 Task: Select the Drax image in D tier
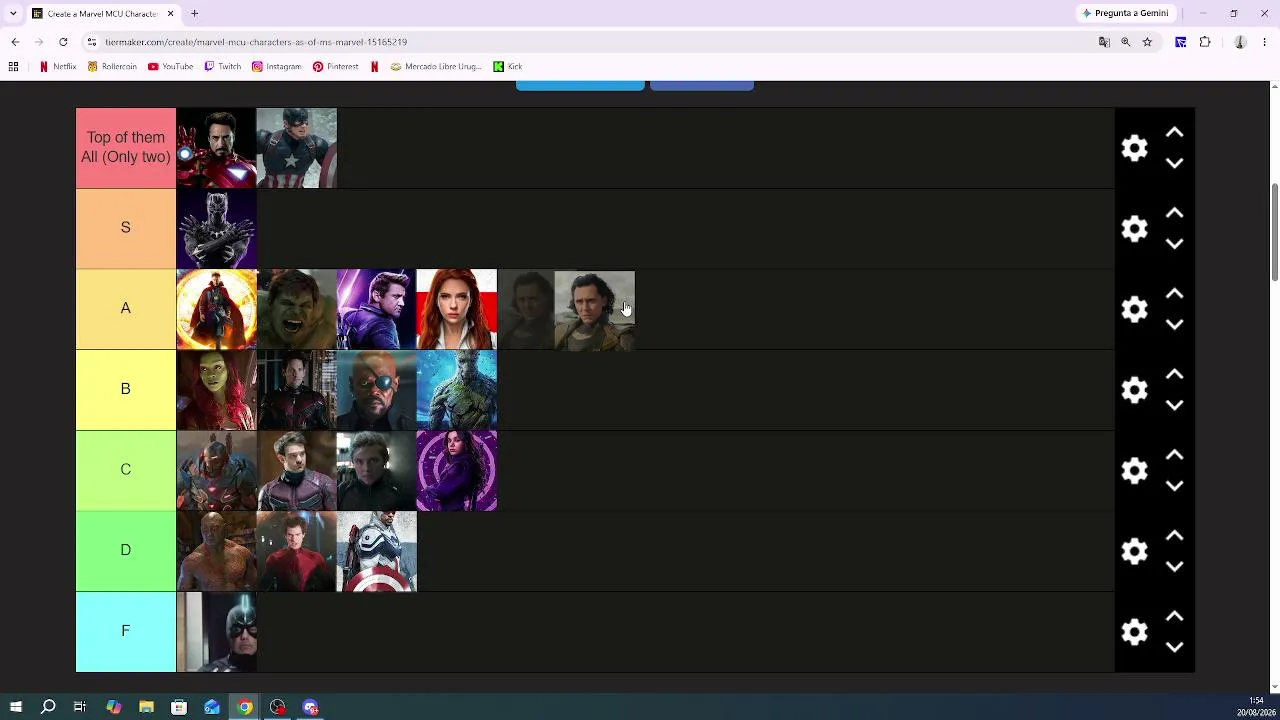click(x=216, y=551)
